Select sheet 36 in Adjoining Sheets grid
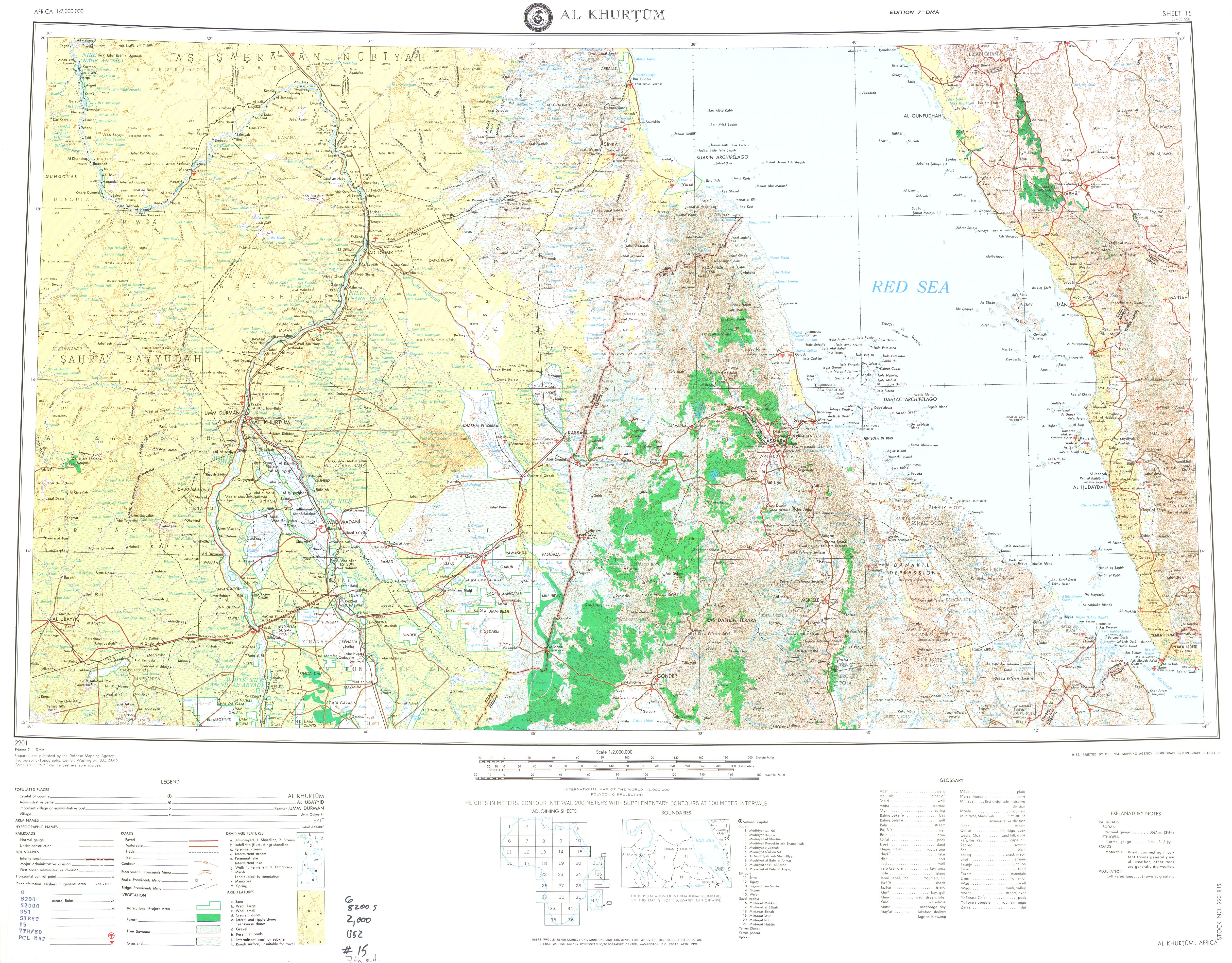The width and height of the screenshot is (1232, 963). click(x=571, y=920)
